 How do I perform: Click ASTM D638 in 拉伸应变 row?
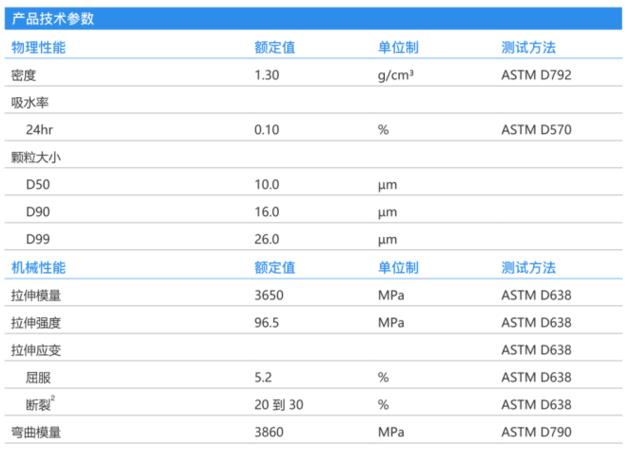pyautogui.click(x=536, y=350)
